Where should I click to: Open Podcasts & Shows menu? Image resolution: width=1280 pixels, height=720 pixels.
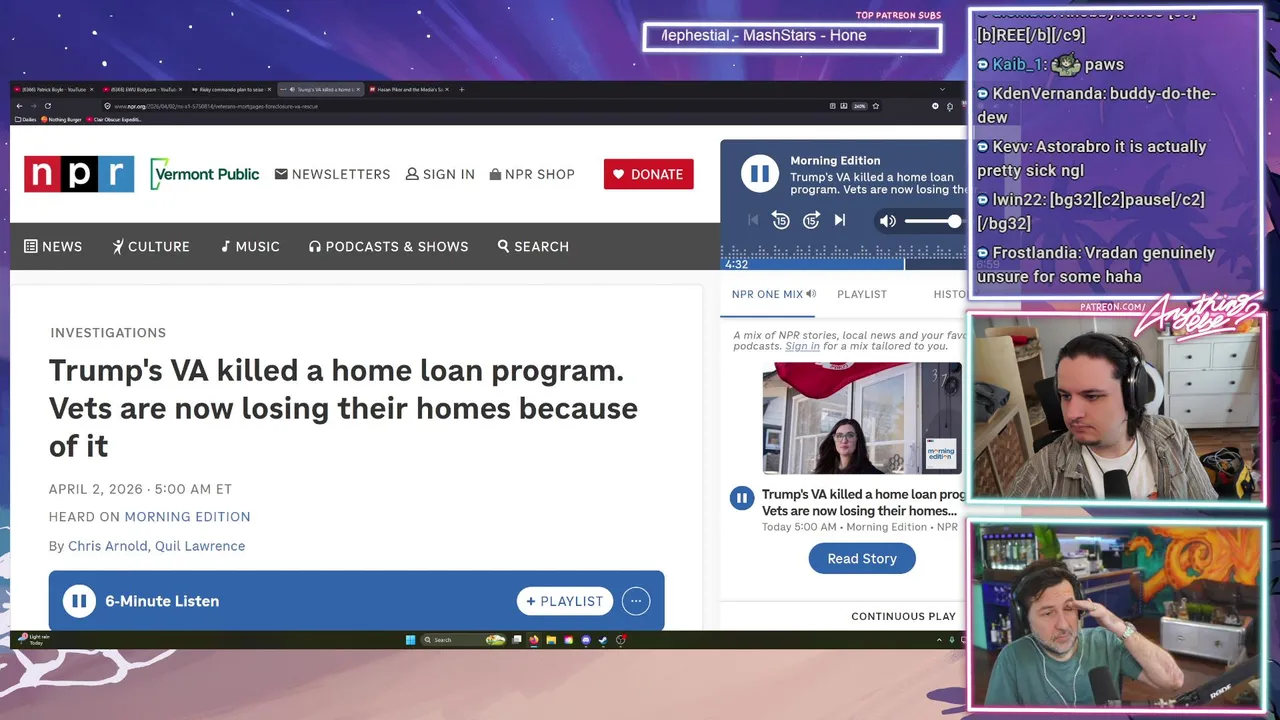click(388, 246)
